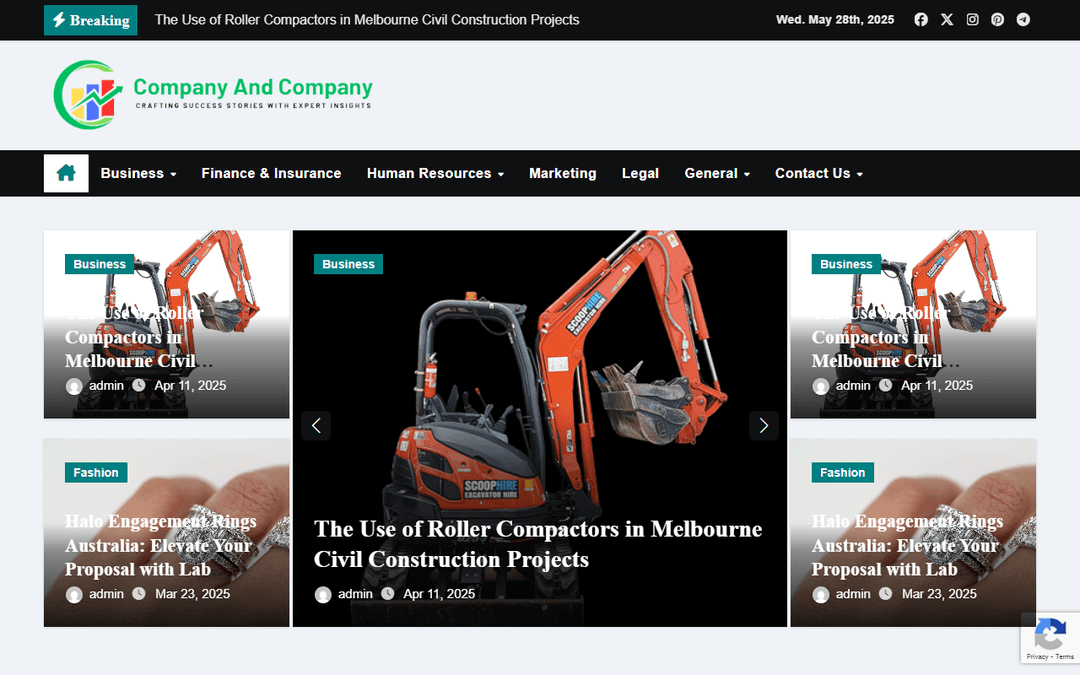Open top-right Roller Compactors card title
The height and width of the screenshot is (675, 1080).
(886, 338)
